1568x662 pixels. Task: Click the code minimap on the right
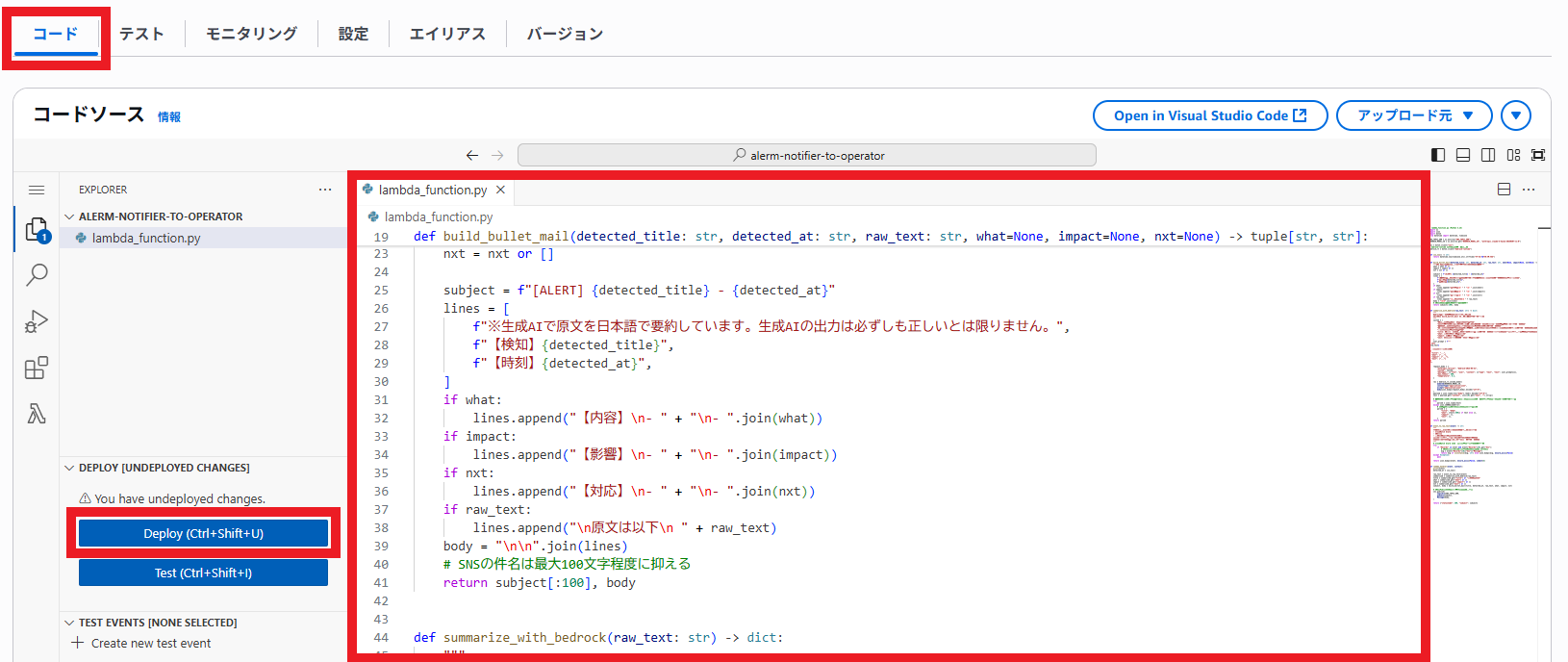pos(1481,366)
